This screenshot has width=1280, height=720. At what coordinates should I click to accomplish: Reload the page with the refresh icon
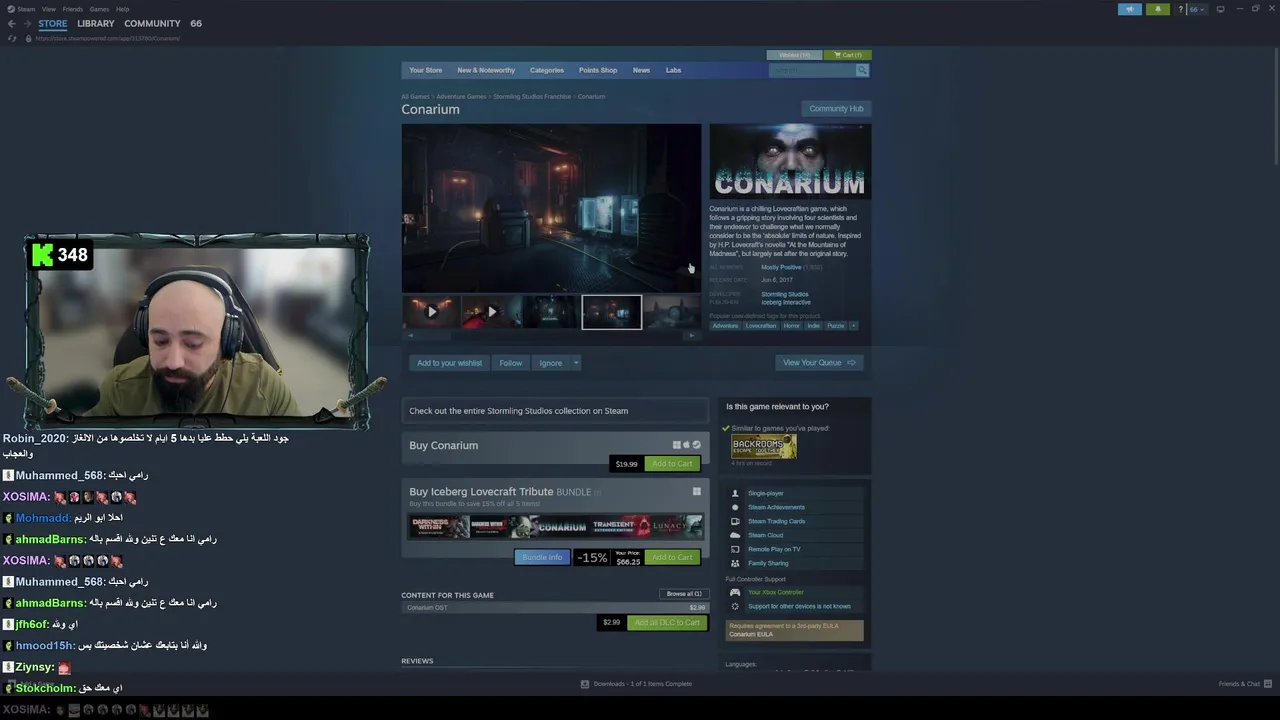(x=12, y=38)
